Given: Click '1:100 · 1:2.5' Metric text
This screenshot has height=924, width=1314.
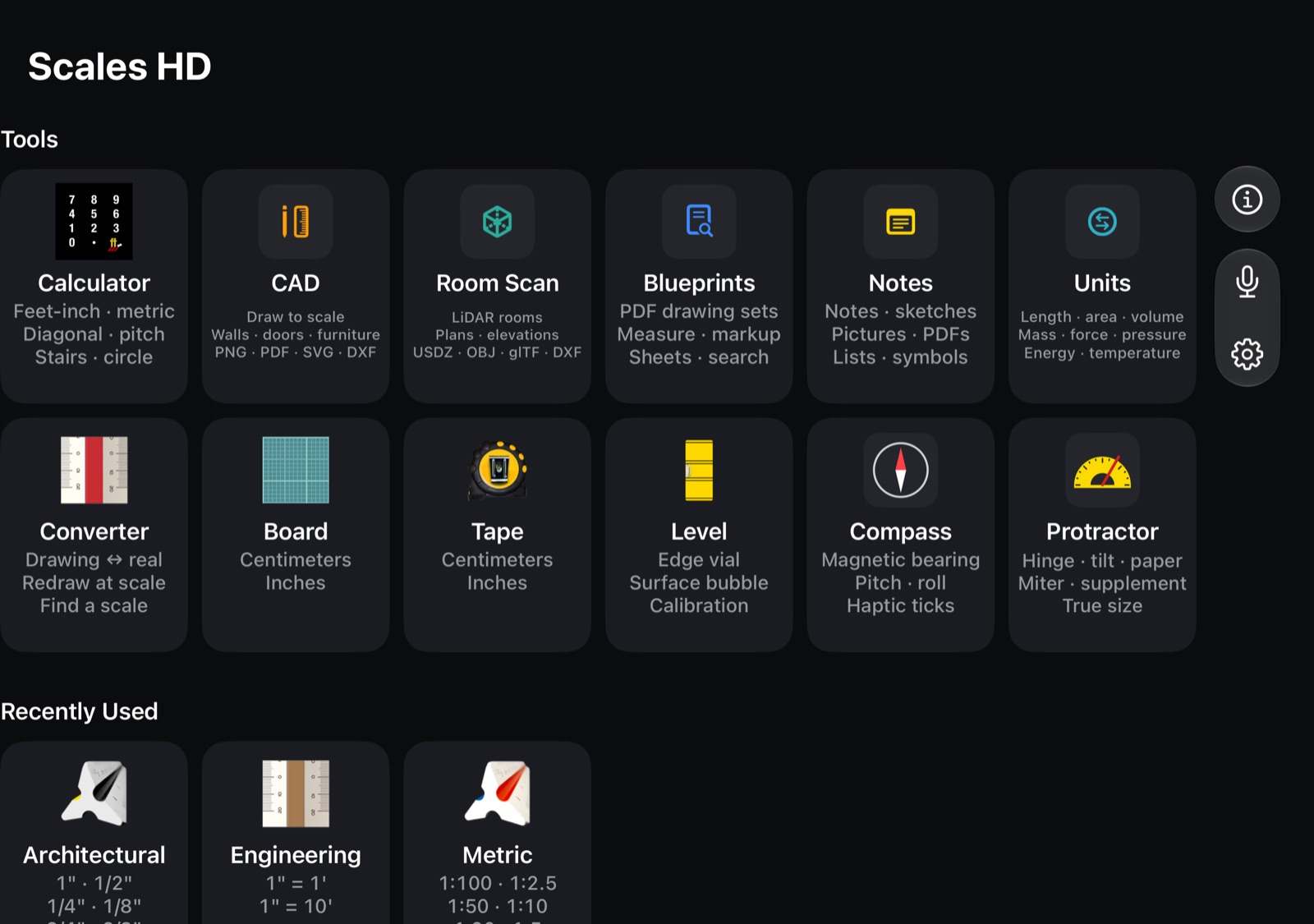Looking at the screenshot, I should point(497,884).
